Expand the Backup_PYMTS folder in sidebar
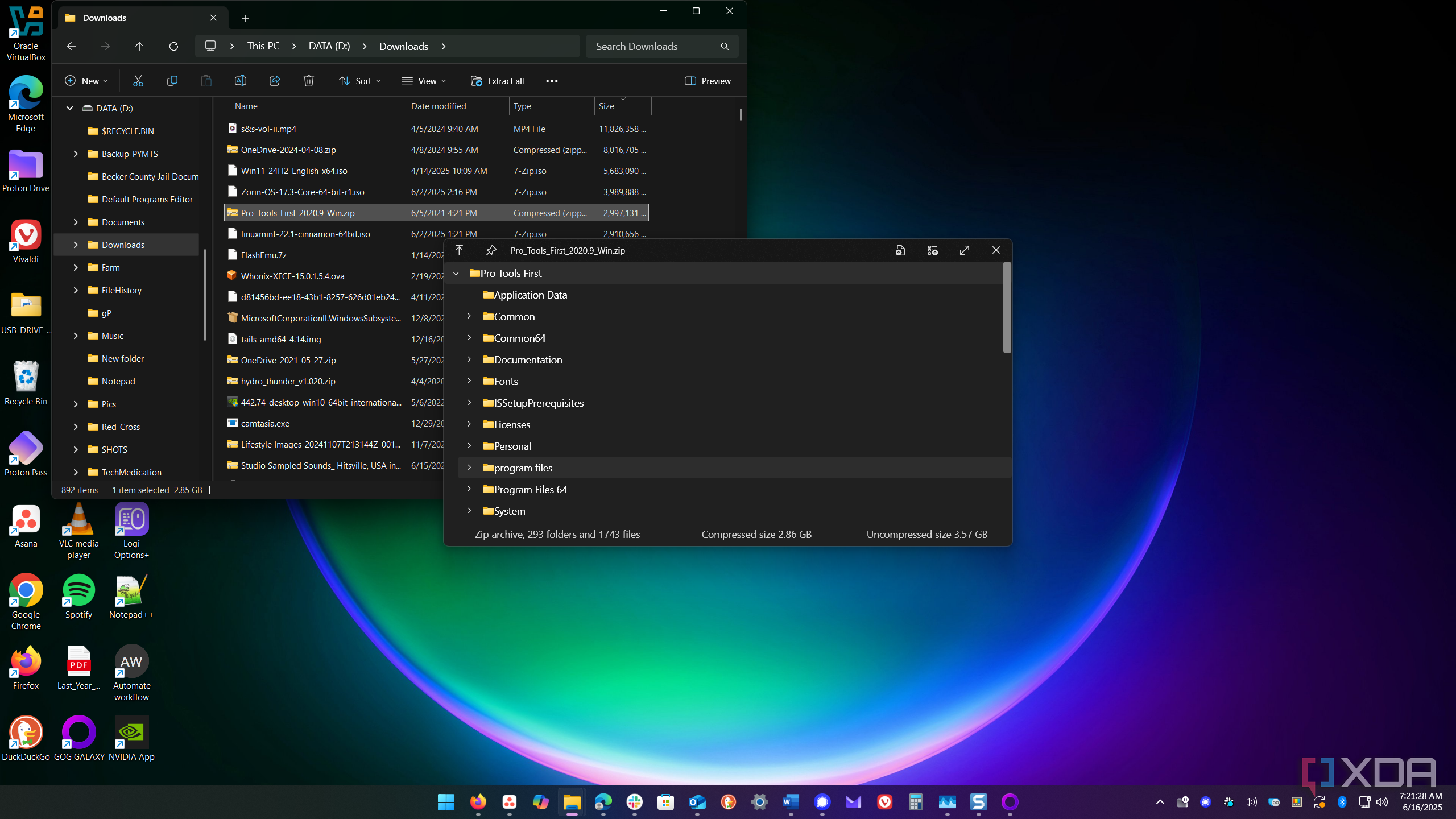The width and height of the screenshot is (1456, 819). point(76,154)
